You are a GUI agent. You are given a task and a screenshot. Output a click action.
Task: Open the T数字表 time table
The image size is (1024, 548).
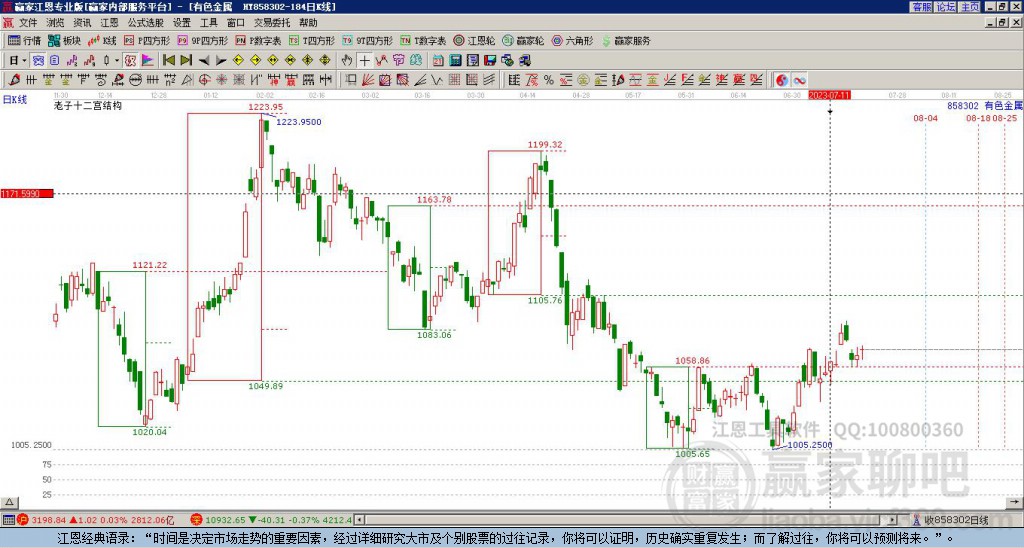pyautogui.click(x=423, y=40)
